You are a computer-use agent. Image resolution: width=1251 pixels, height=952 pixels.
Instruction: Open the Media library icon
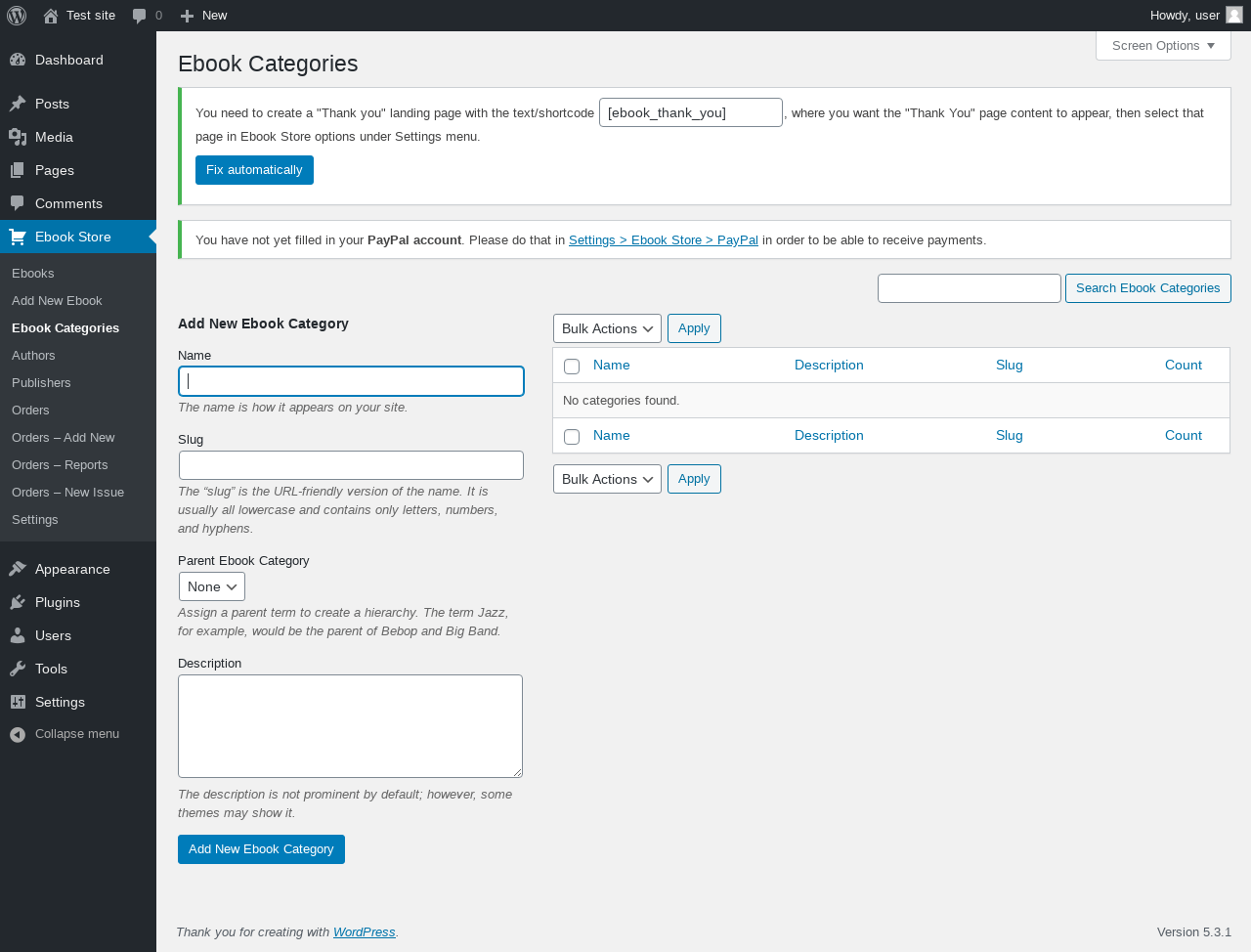[x=18, y=137]
